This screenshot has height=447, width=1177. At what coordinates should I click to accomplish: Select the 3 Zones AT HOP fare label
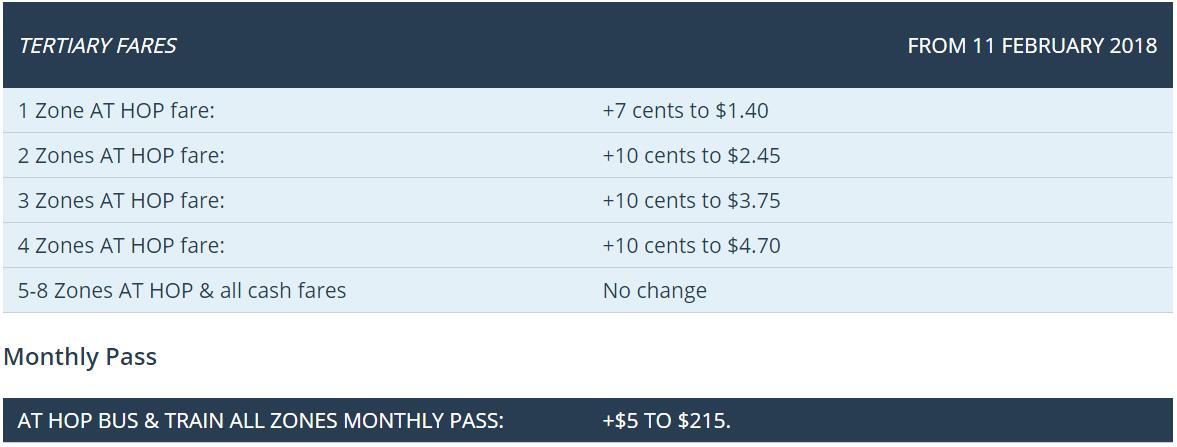(x=121, y=201)
